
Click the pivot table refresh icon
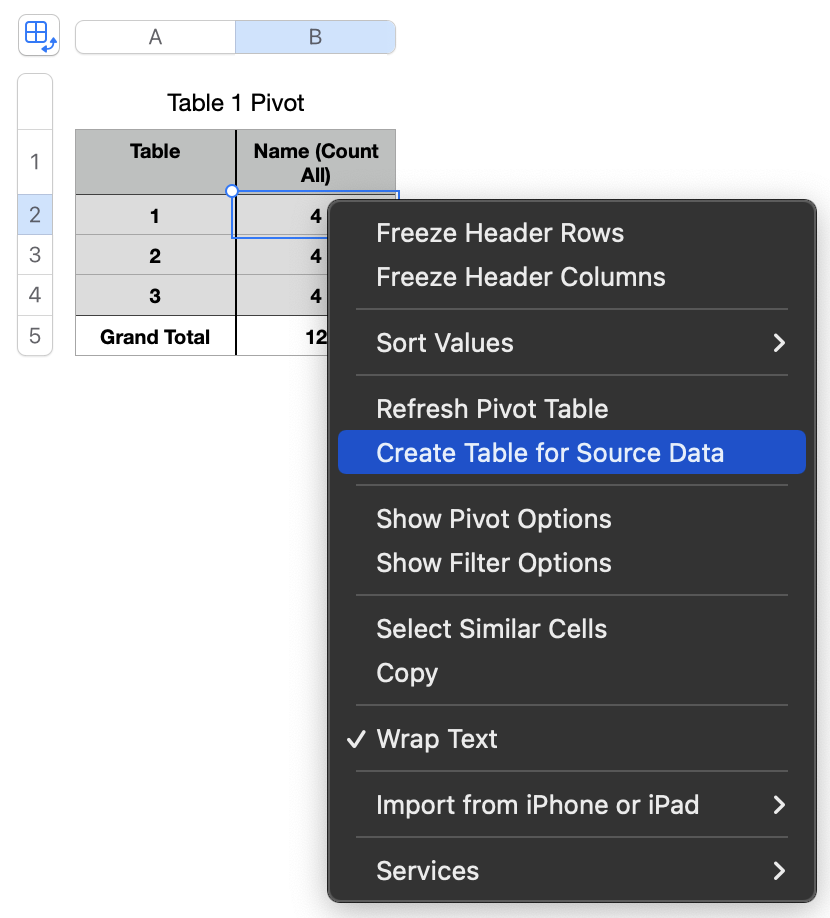coord(39,36)
